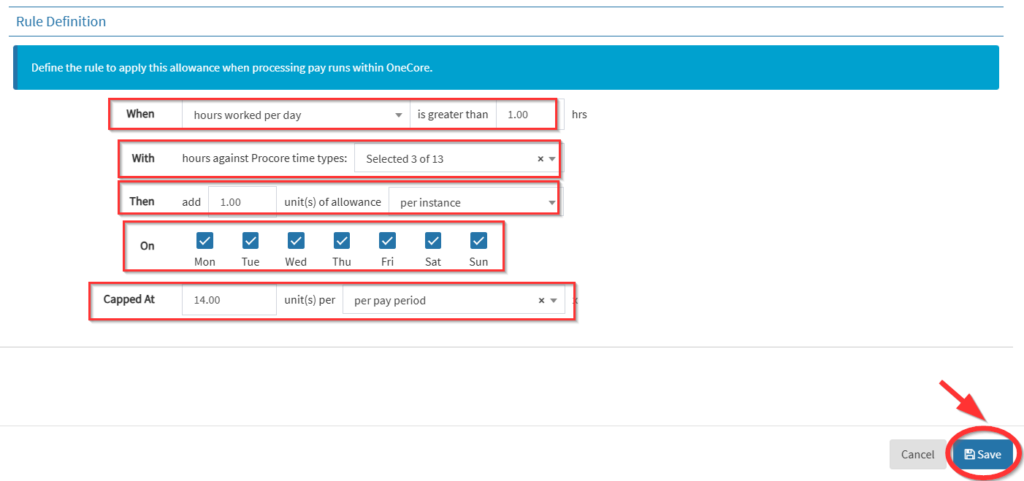Image resolution: width=1024 pixels, height=481 pixels.
Task: Expand the 'per instance' allowance dropdown
Action: [x=472, y=202]
